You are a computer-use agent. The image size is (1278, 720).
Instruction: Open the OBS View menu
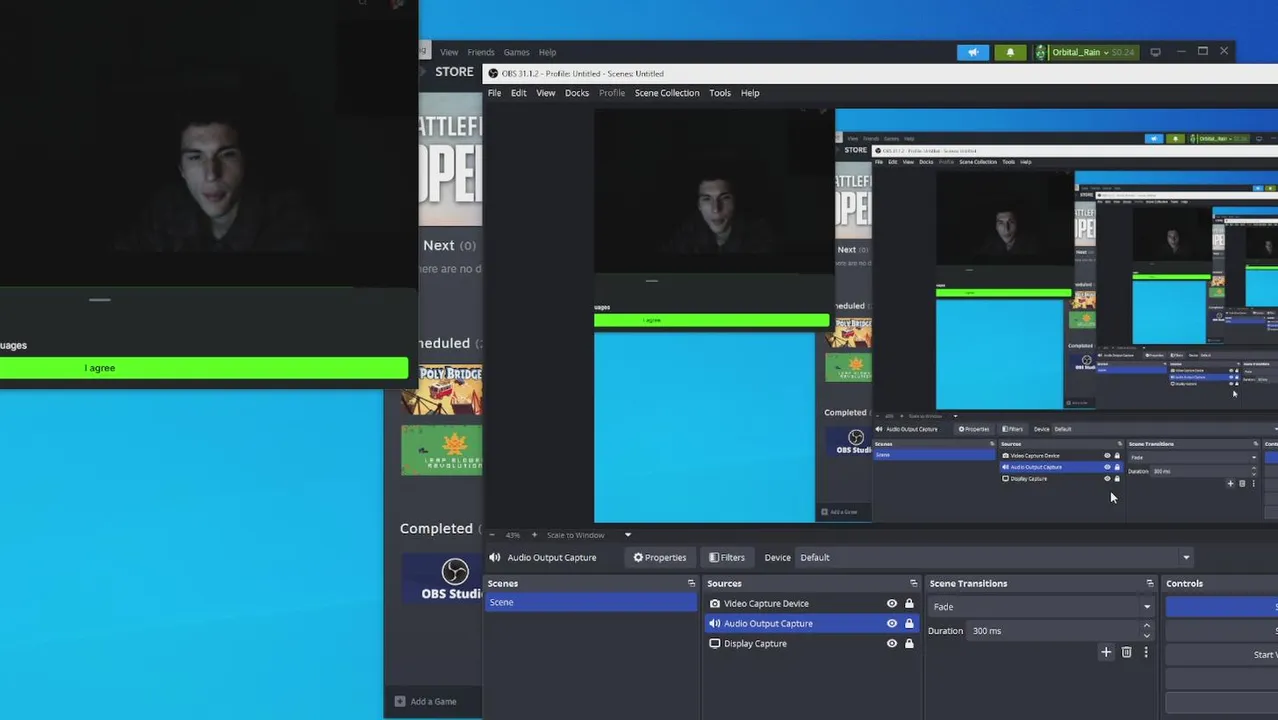[x=545, y=93]
